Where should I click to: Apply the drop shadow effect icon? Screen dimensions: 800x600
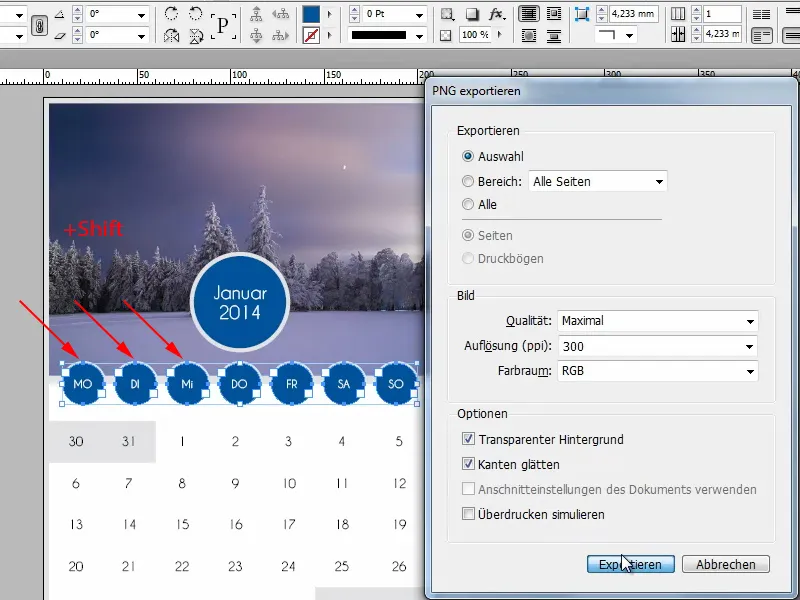[472, 14]
